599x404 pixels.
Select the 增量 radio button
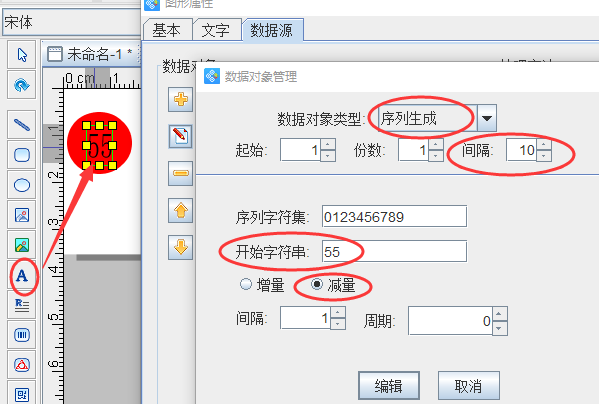click(x=246, y=284)
